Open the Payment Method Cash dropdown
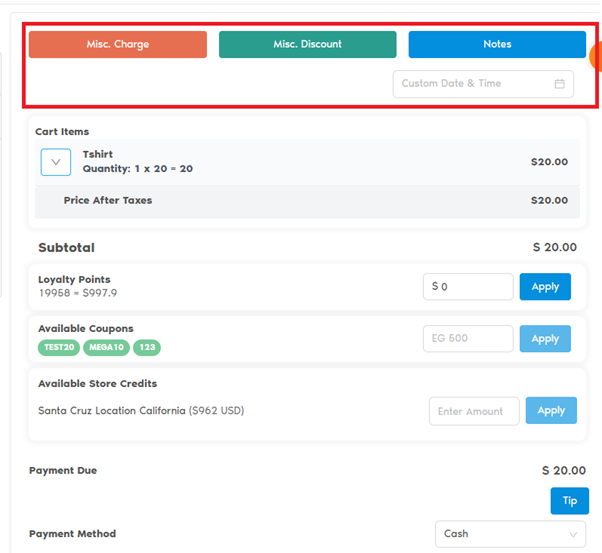This screenshot has height=553, width=602. tap(510, 534)
